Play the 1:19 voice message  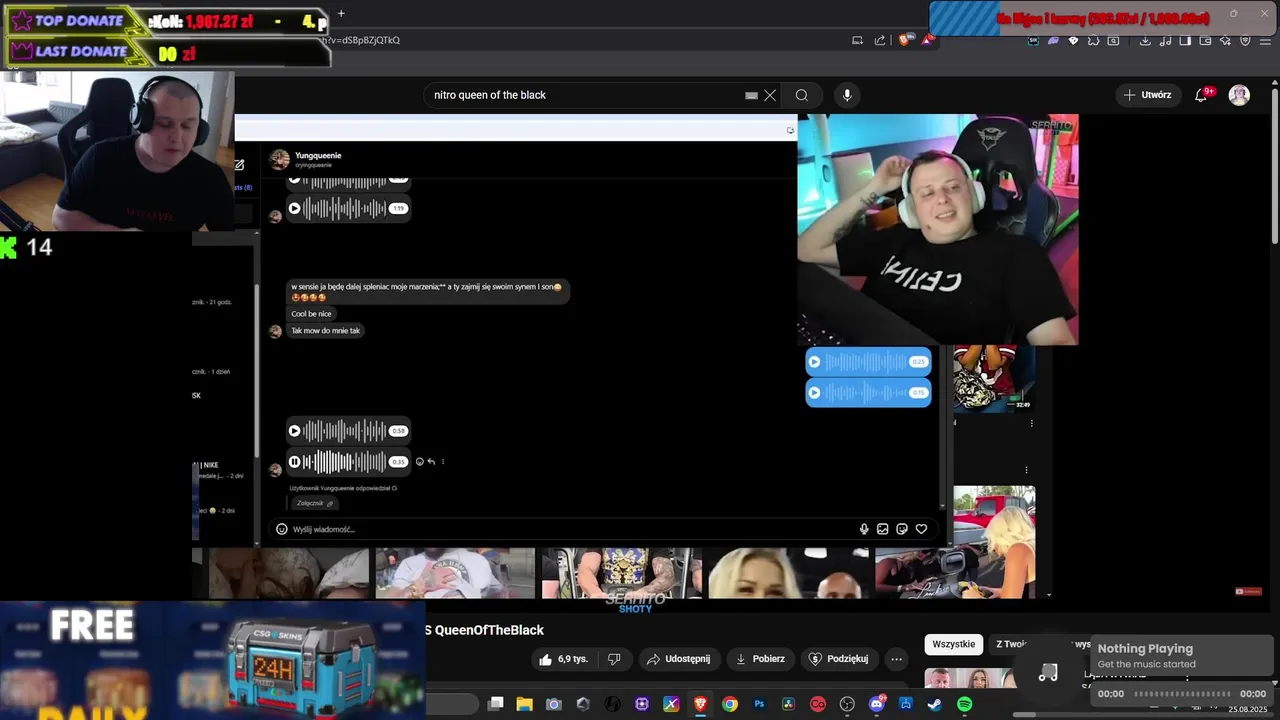pyautogui.click(x=294, y=208)
